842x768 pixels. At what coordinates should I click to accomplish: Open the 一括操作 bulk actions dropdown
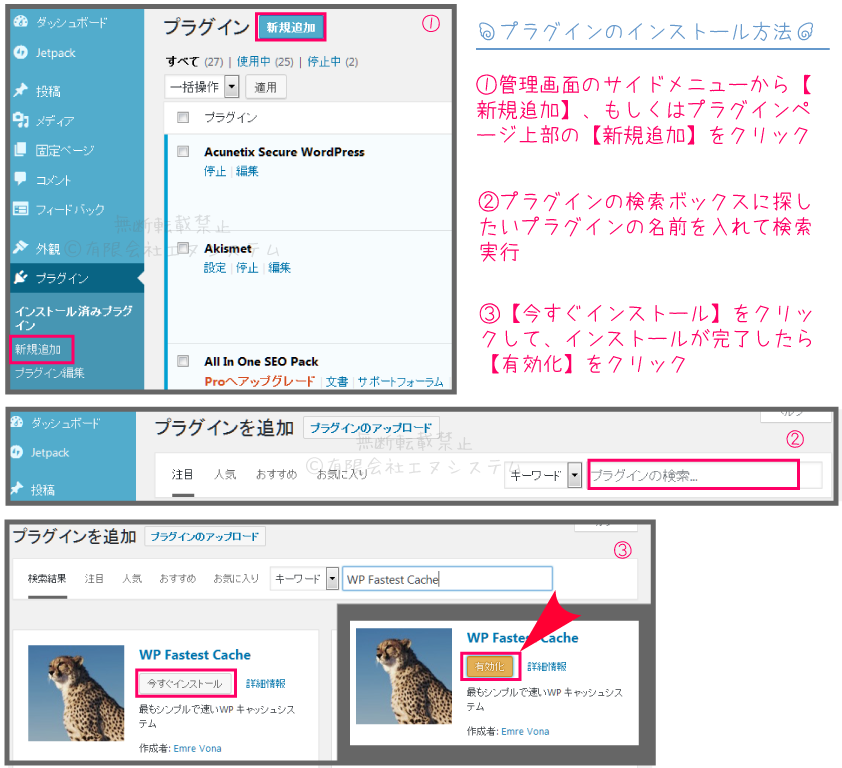pyautogui.click(x=202, y=86)
